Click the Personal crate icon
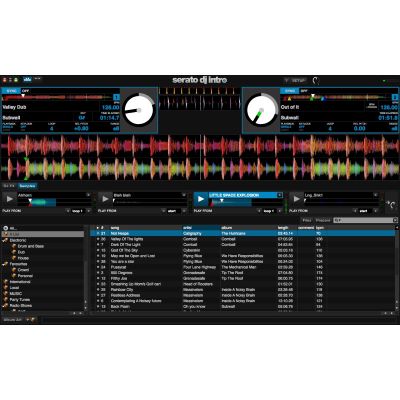Screen dimensions: 400x400 [x=14, y=276]
